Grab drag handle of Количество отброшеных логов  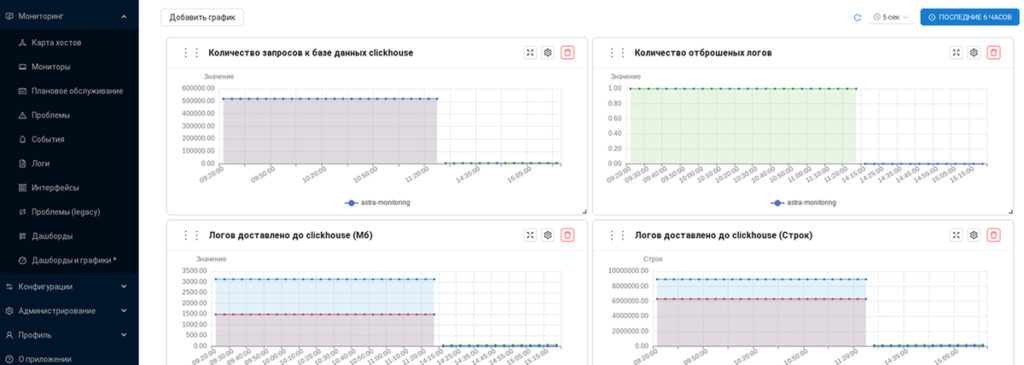617,53
